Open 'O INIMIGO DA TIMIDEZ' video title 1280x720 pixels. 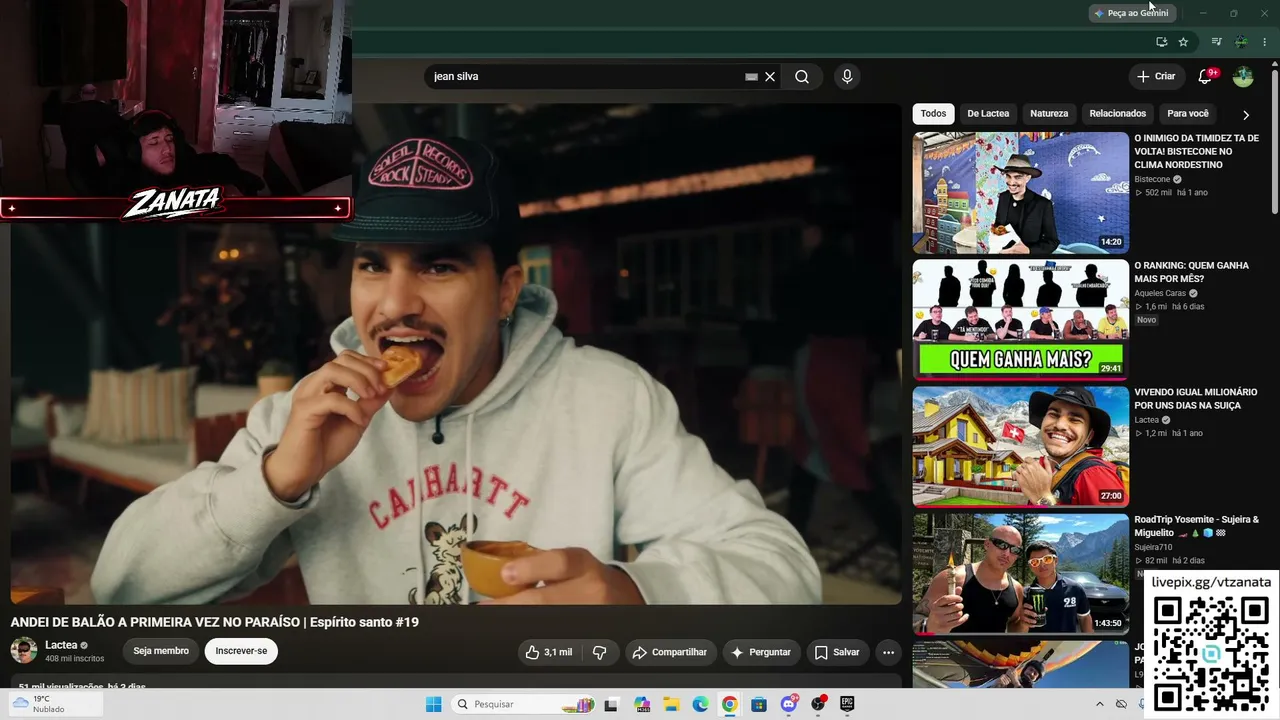coord(1196,152)
